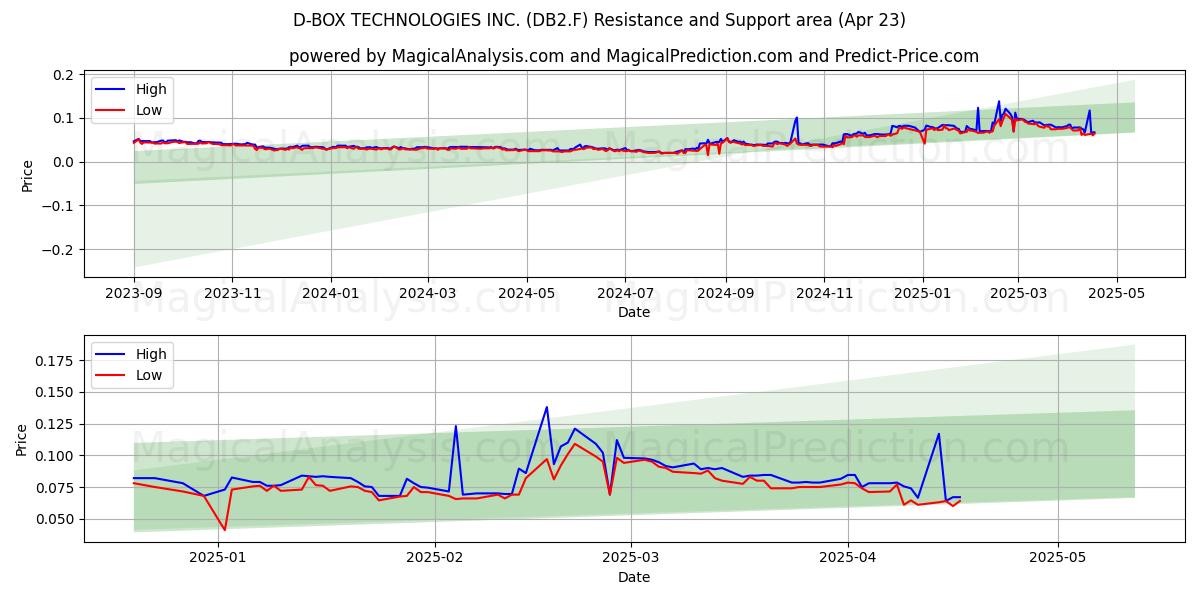Click the highest blue peak in bottom chart
Image resolution: width=1200 pixels, height=600 pixels.
546,407
